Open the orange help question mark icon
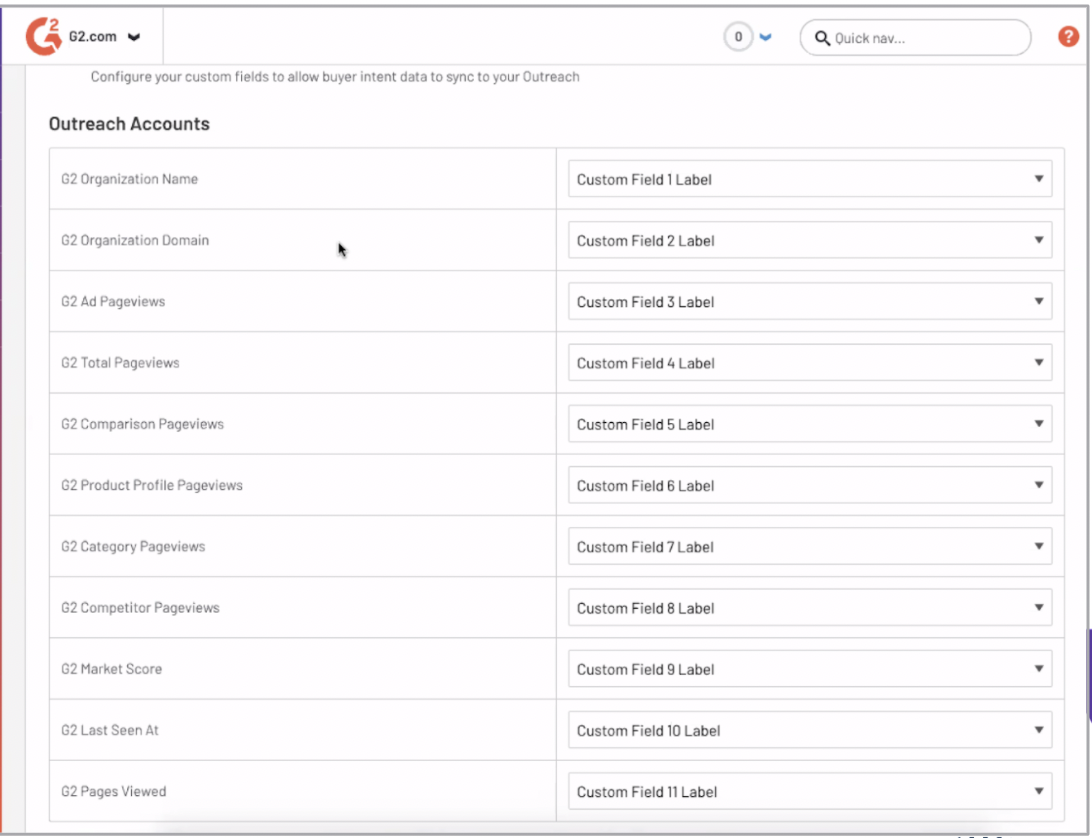Image resolution: width=1092 pixels, height=838 pixels. 1068,37
